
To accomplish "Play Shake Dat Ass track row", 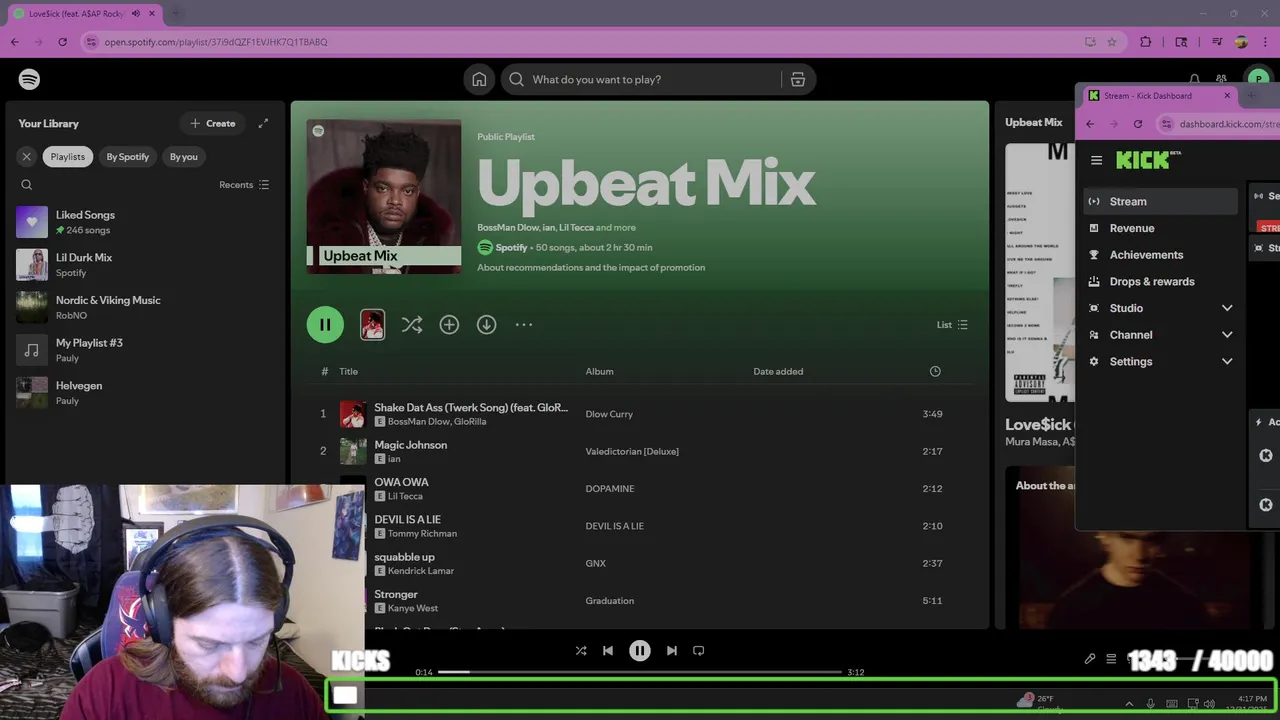I will click(x=640, y=414).
